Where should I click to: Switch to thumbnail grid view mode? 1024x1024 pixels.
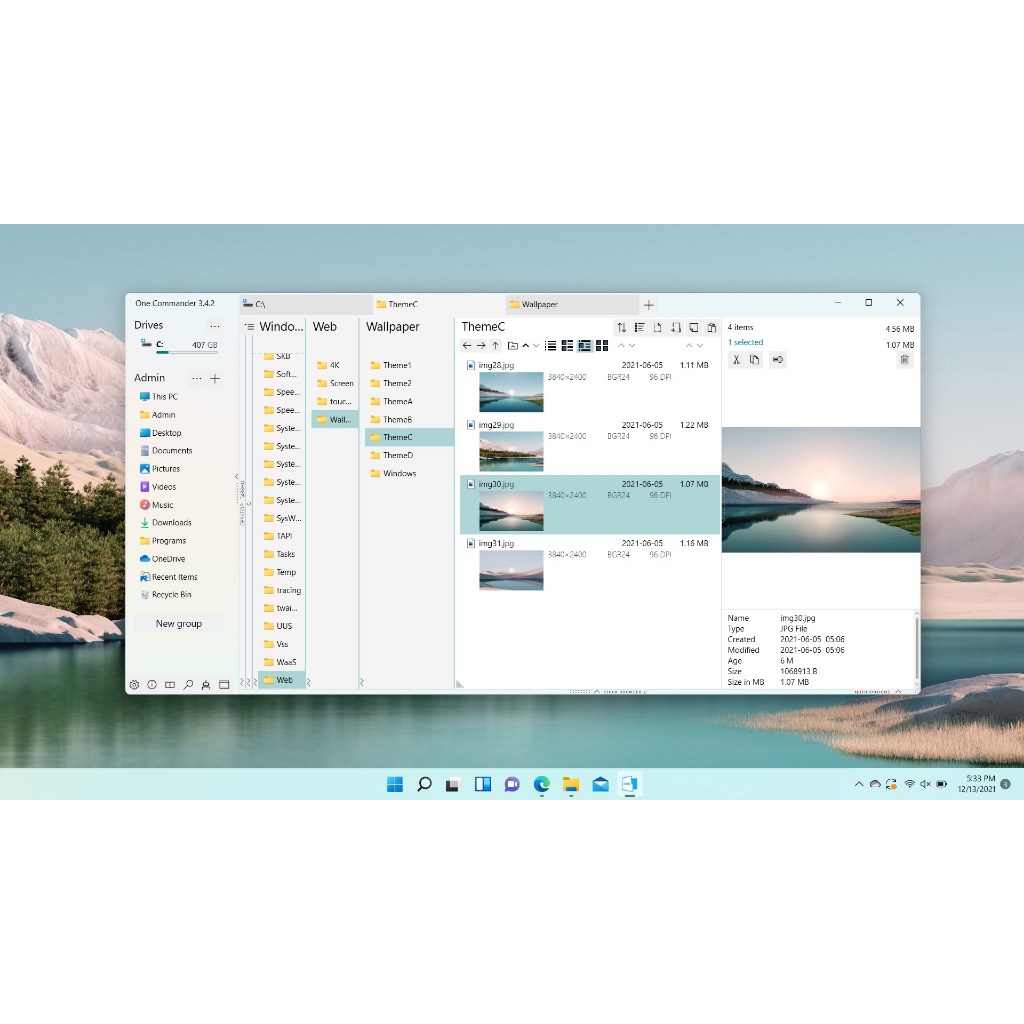(x=603, y=345)
